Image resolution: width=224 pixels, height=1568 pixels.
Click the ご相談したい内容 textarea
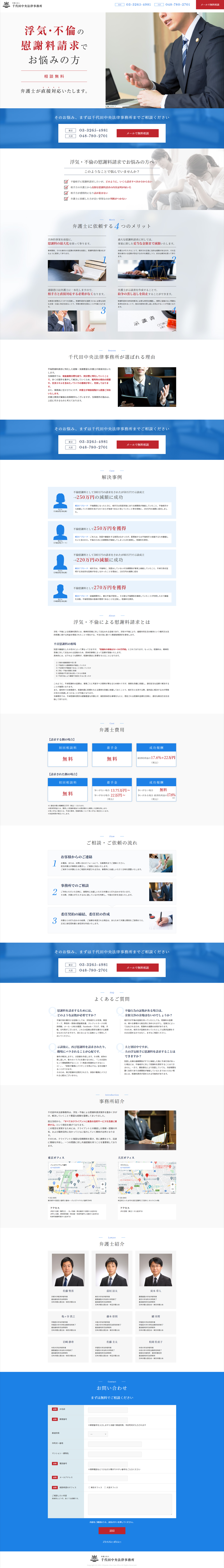tap(130, 1505)
